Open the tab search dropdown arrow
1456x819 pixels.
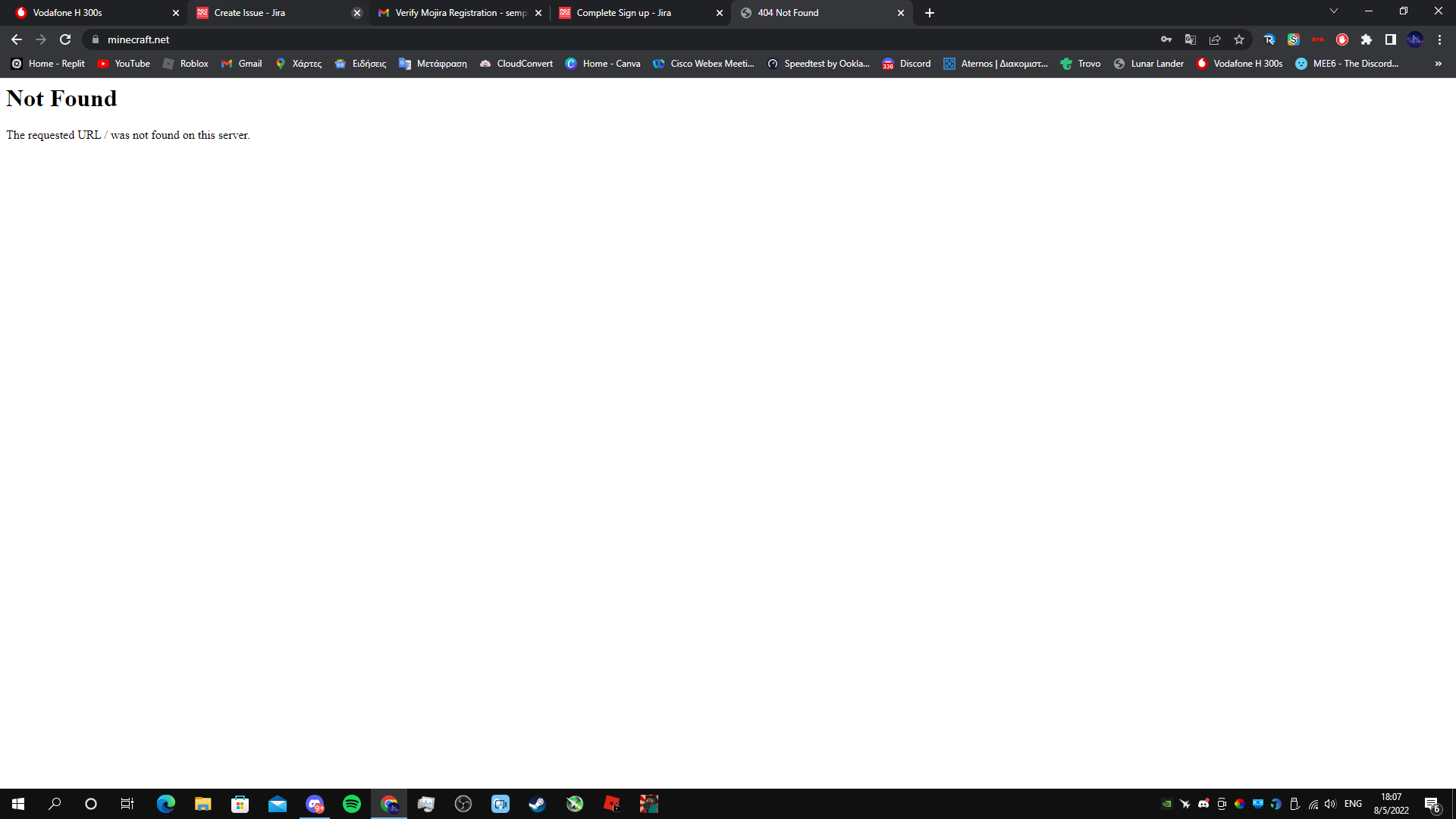(1334, 11)
